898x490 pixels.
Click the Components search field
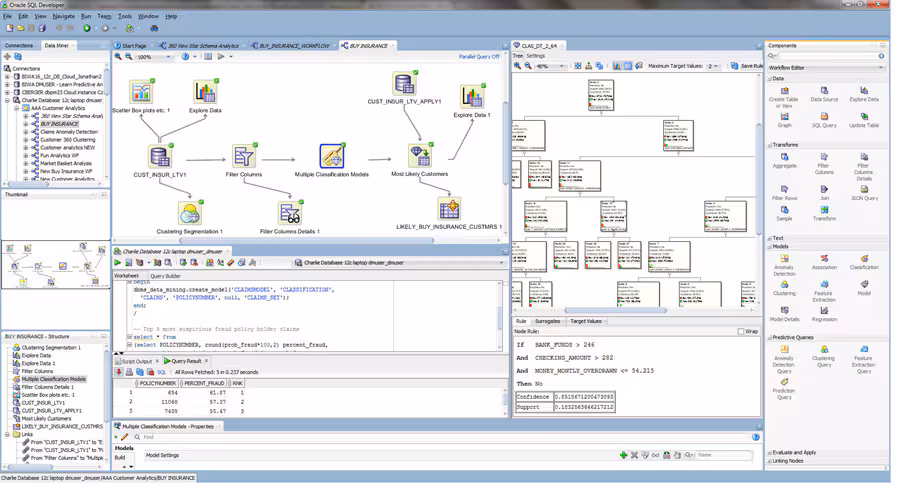coord(826,56)
